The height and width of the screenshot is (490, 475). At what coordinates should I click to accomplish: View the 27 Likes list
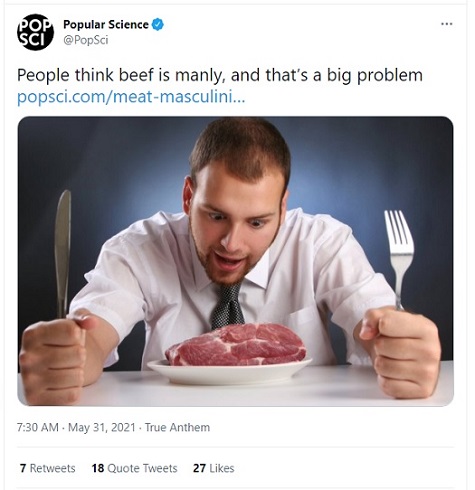[x=213, y=468]
